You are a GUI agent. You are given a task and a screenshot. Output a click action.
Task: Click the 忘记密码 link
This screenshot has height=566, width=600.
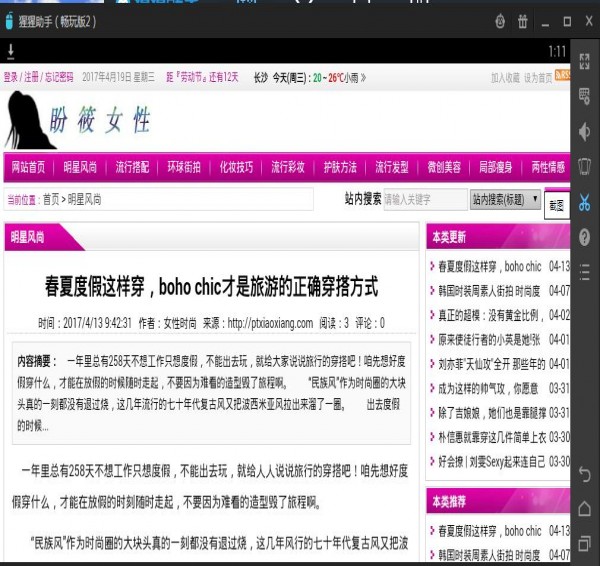pos(59,77)
